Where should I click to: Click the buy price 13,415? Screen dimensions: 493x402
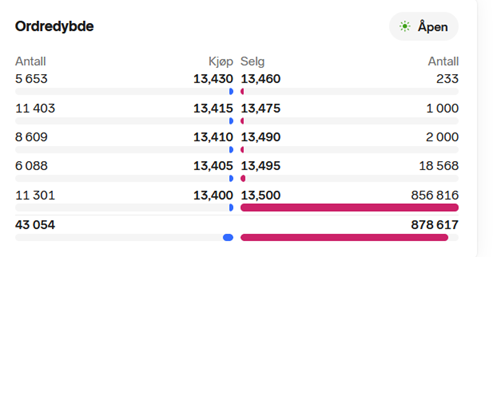[x=213, y=108]
